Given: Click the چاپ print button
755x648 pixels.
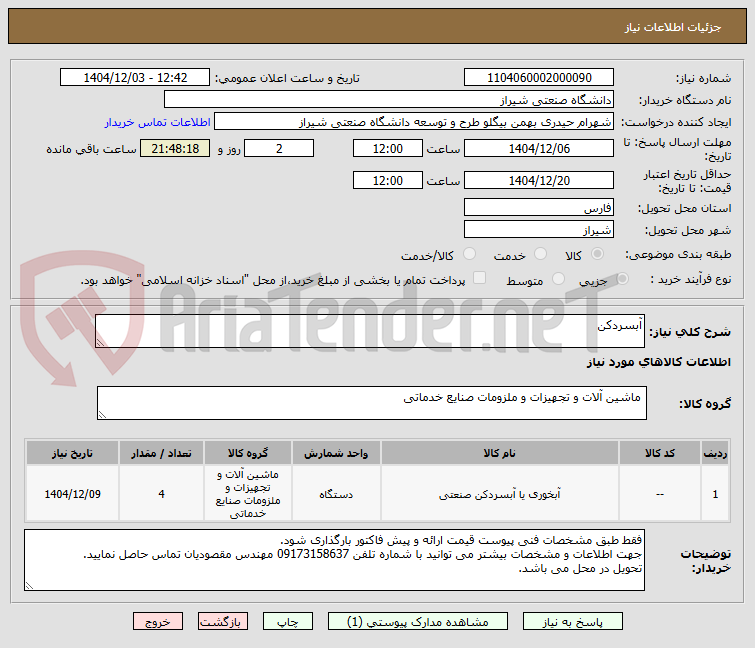Looking at the screenshot, I should [x=287, y=621].
